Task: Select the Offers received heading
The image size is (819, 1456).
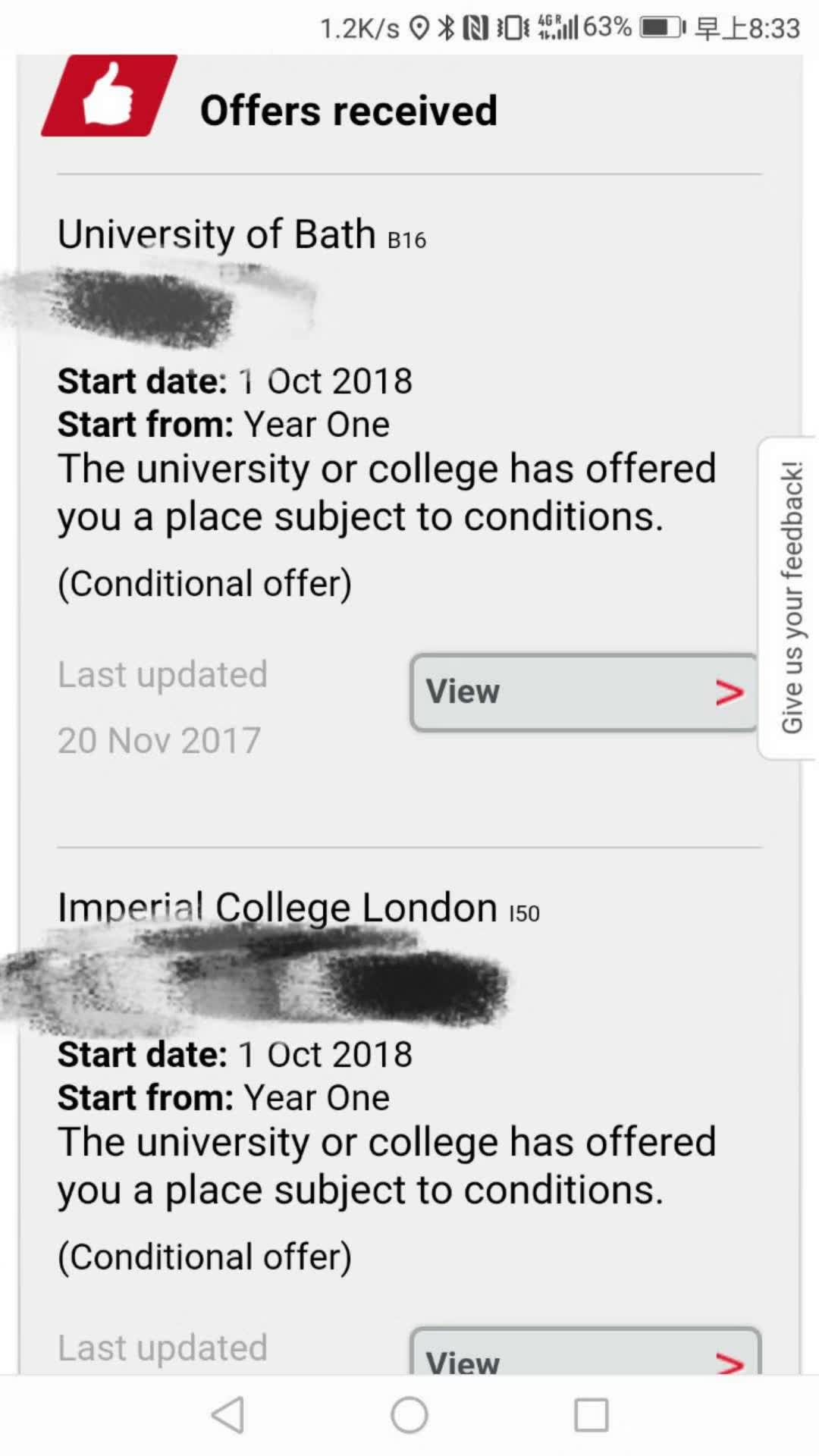Action: click(x=348, y=111)
